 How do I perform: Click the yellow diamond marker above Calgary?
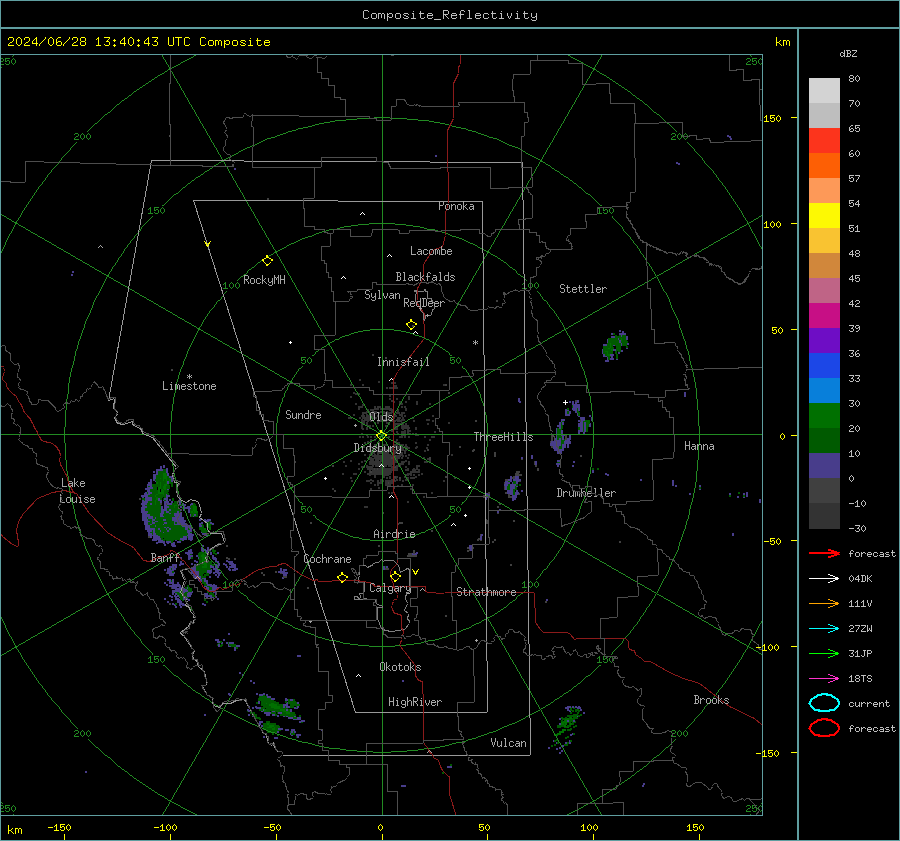click(x=395, y=576)
